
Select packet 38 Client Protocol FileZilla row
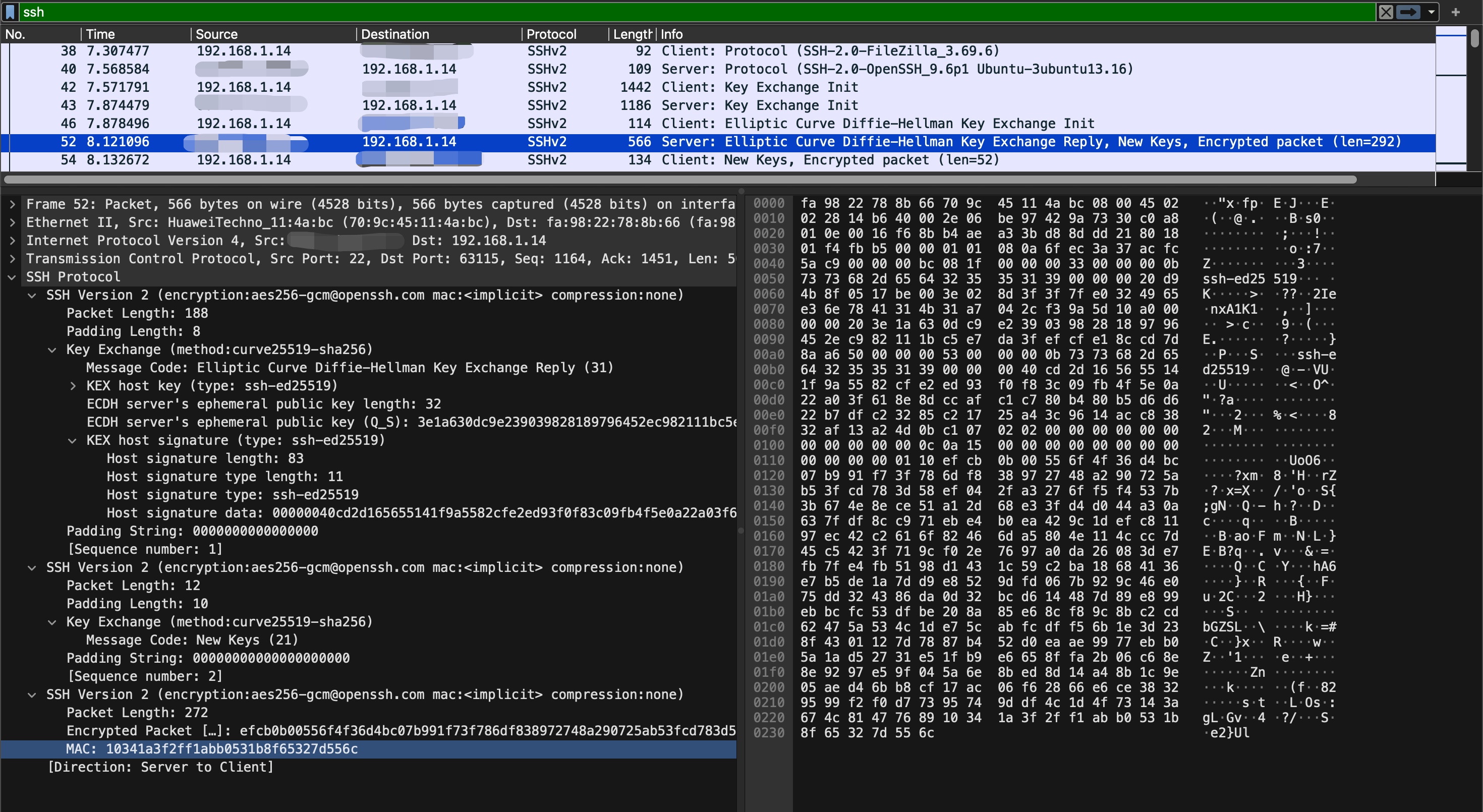pos(718,51)
